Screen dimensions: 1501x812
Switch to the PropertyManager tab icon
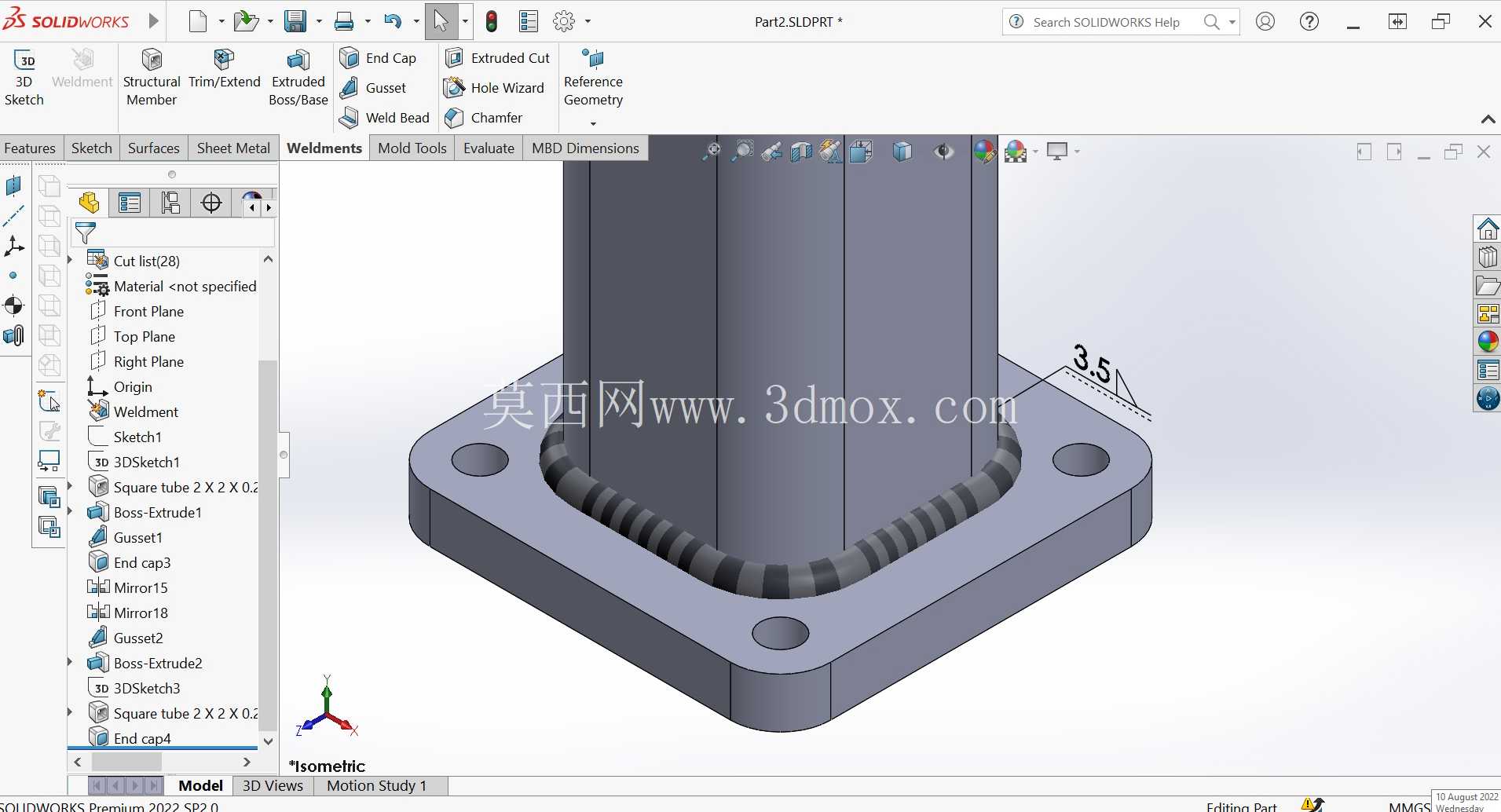pyautogui.click(x=130, y=203)
